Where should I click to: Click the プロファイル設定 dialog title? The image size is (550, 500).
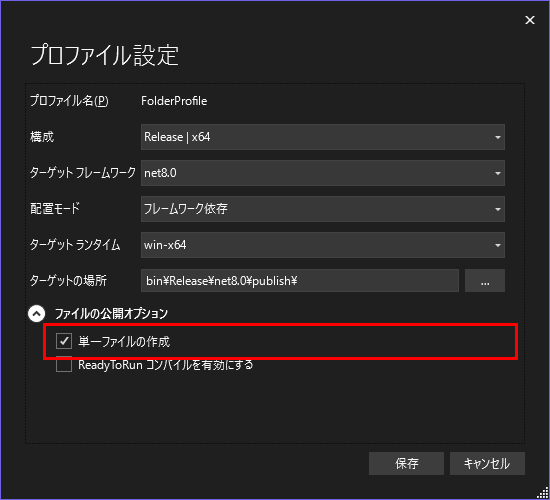(105, 55)
